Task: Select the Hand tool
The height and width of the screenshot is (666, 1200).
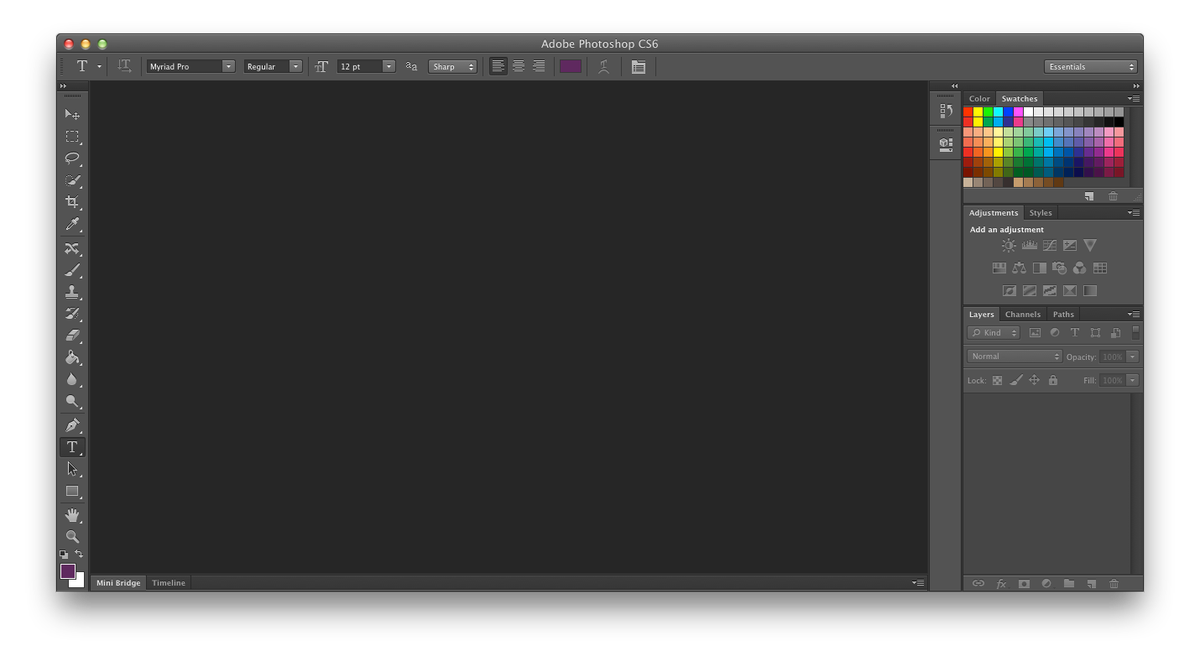Action: [72, 515]
